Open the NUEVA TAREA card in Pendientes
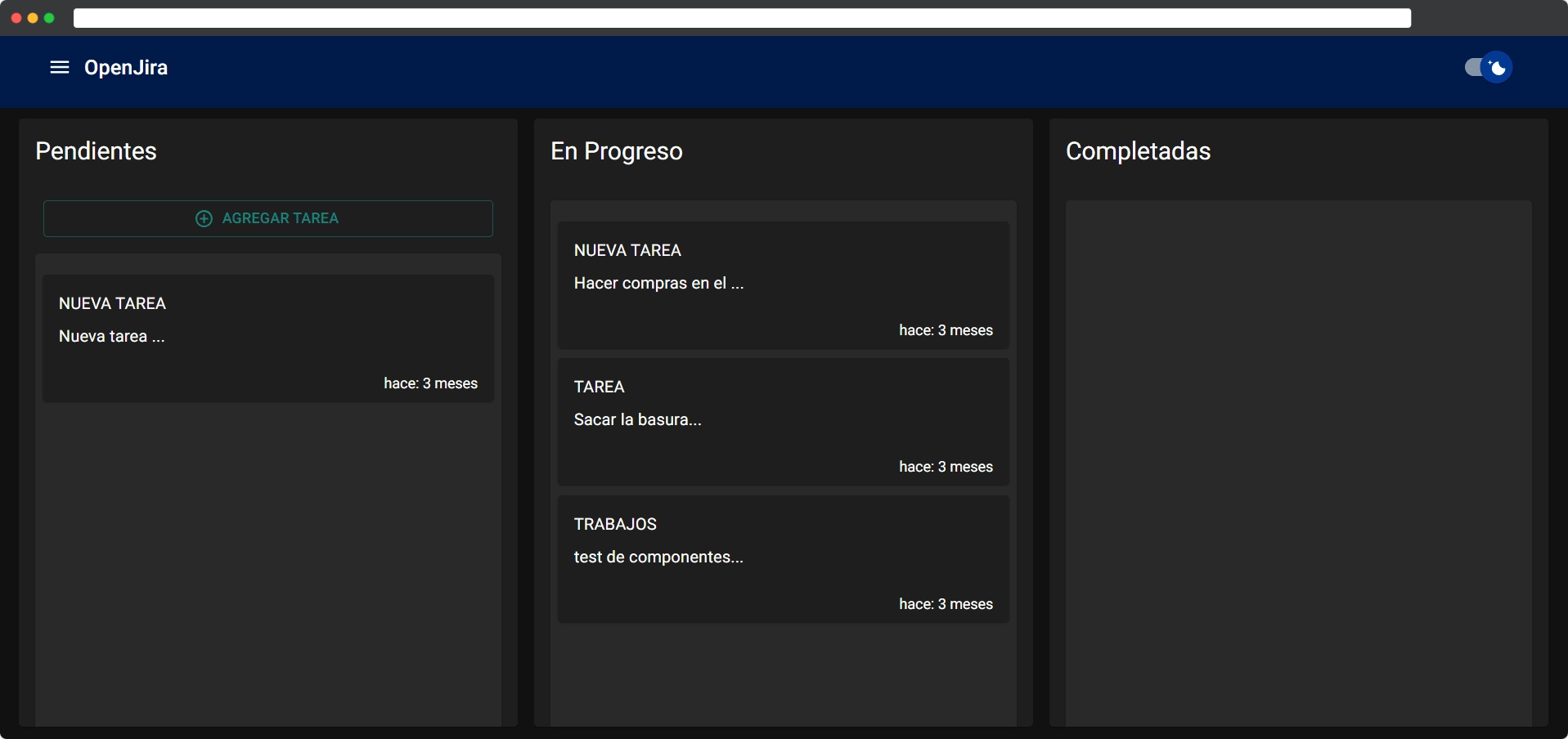 pyautogui.click(x=267, y=338)
